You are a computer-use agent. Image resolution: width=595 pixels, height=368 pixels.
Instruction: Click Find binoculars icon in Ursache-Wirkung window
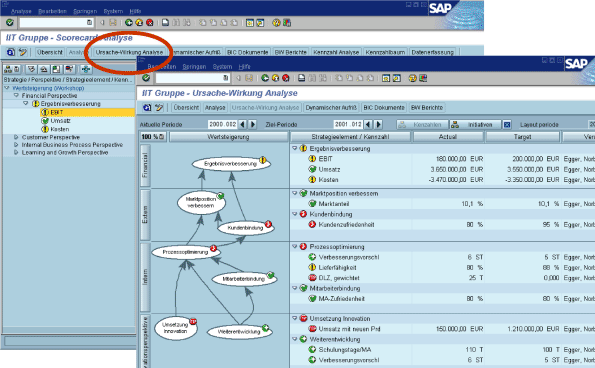(x=312, y=78)
